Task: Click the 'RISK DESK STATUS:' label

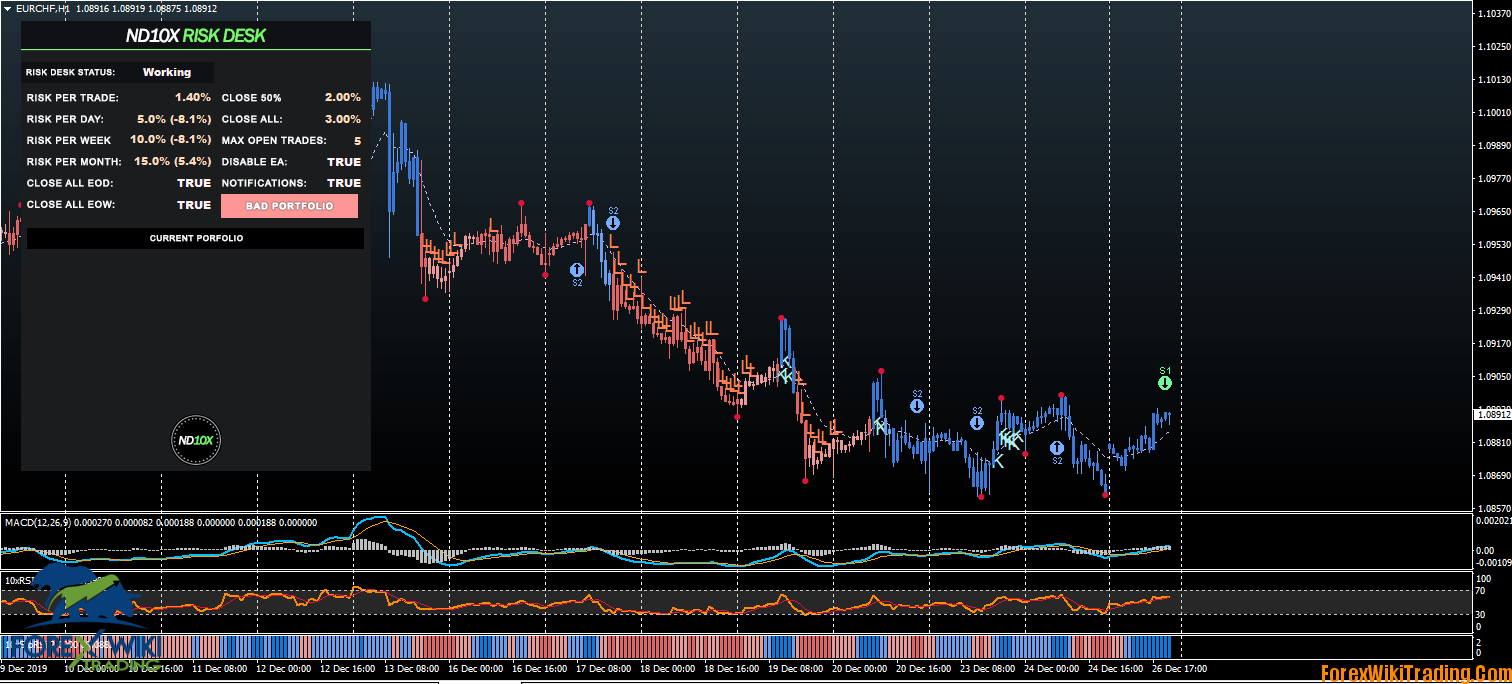Action: tap(71, 72)
